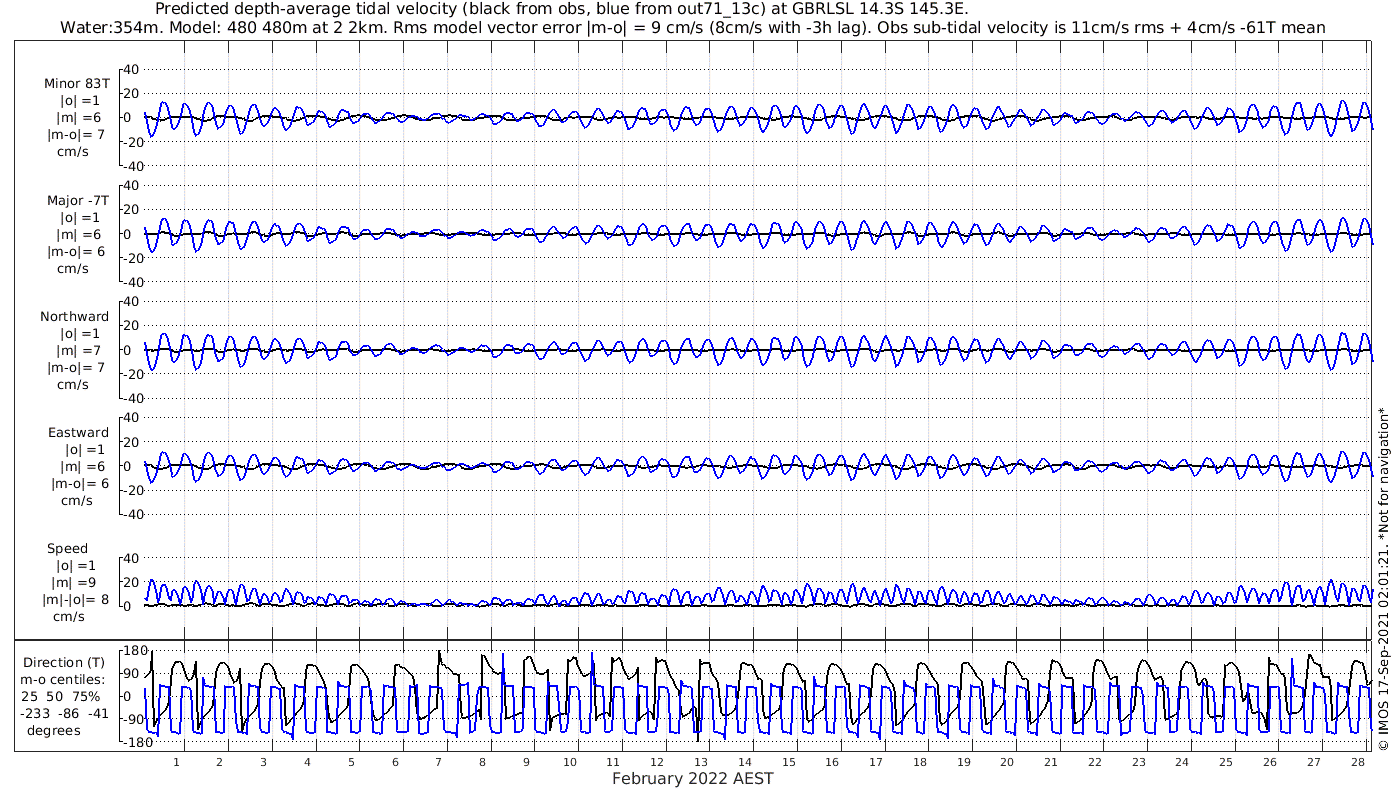Click the '-233 -86 -41' centile values
The width and height of the screenshot is (1400, 800).
tap(64, 714)
